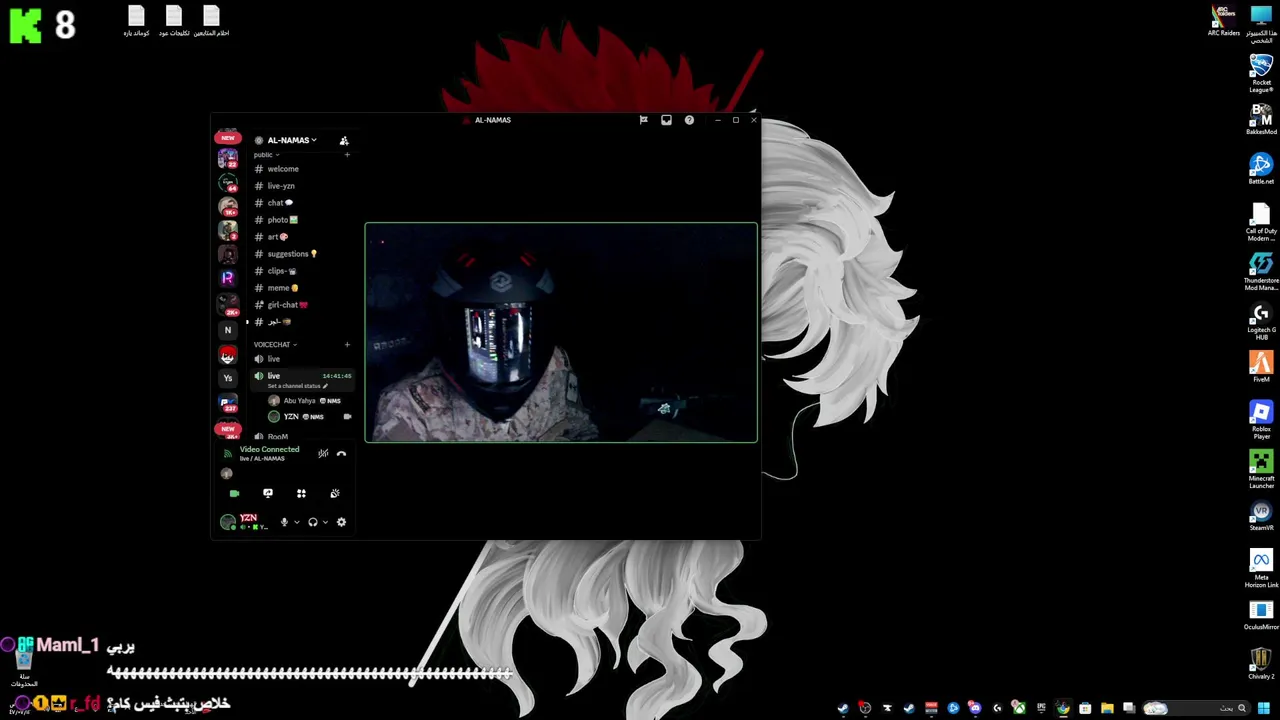Open Minecraft Launcher desktop shortcut
Image resolution: width=1280 pixels, height=720 pixels.
pyautogui.click(x=1261, y=470)
